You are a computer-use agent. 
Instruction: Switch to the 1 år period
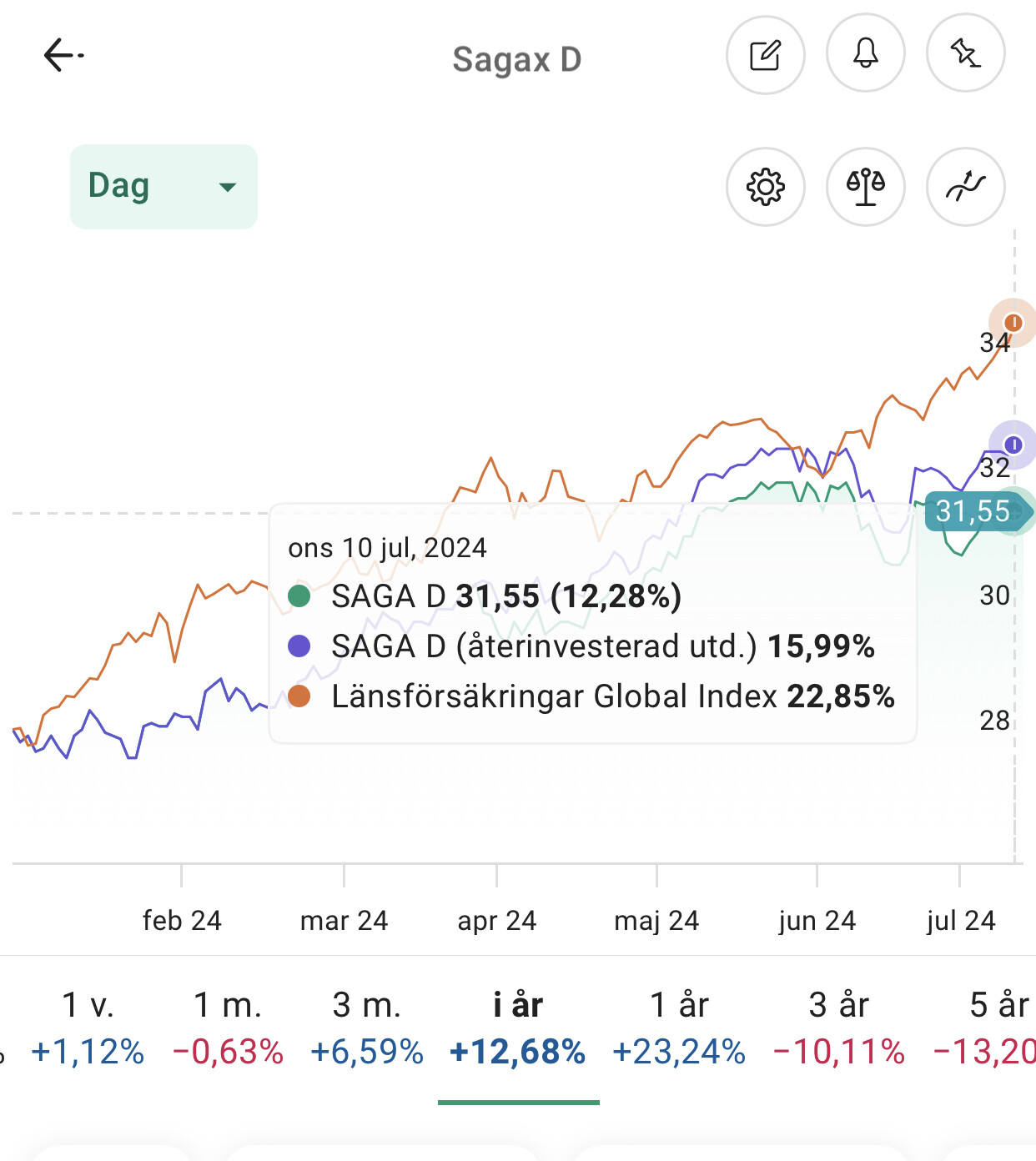(x=679, y=1028)
